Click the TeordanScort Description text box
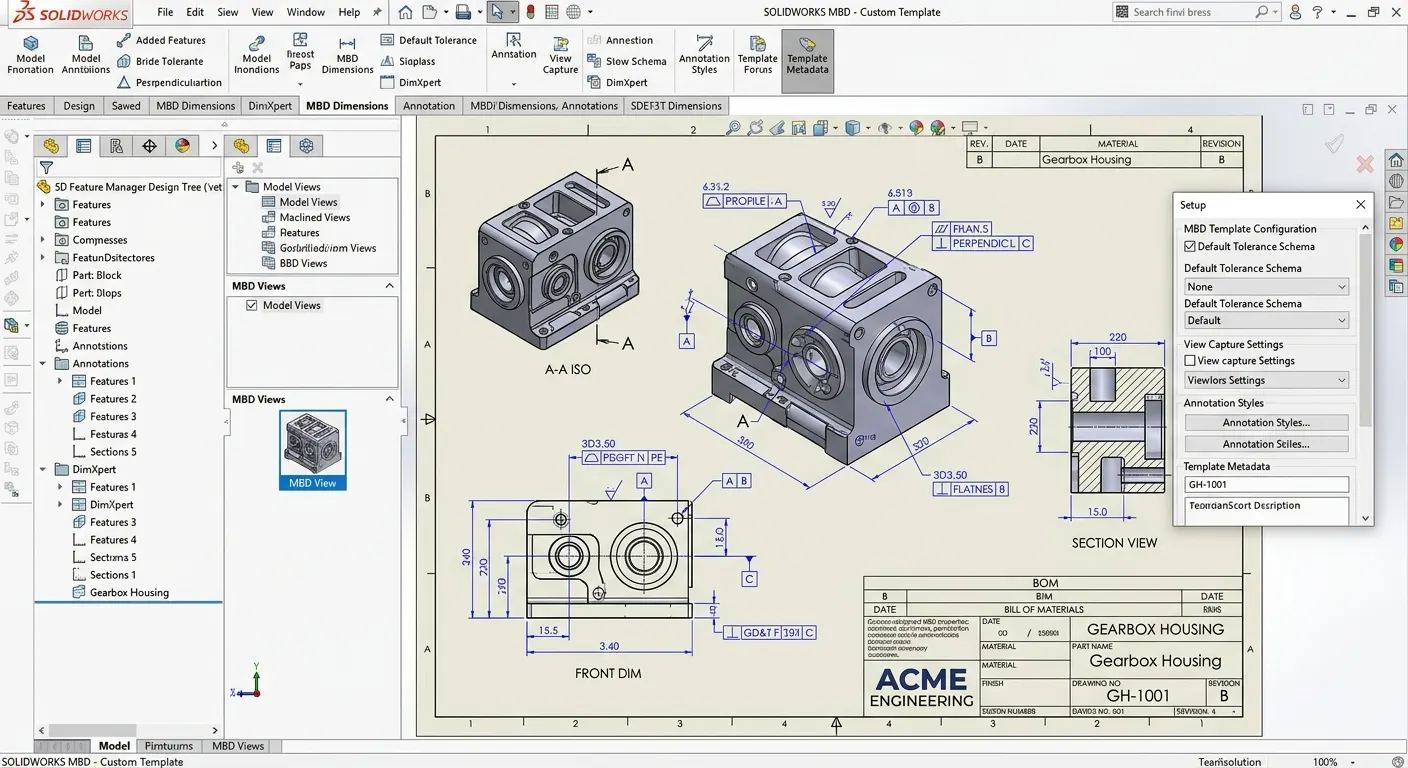This screenshot has height=768, width=1408. tap(1266, 510)
